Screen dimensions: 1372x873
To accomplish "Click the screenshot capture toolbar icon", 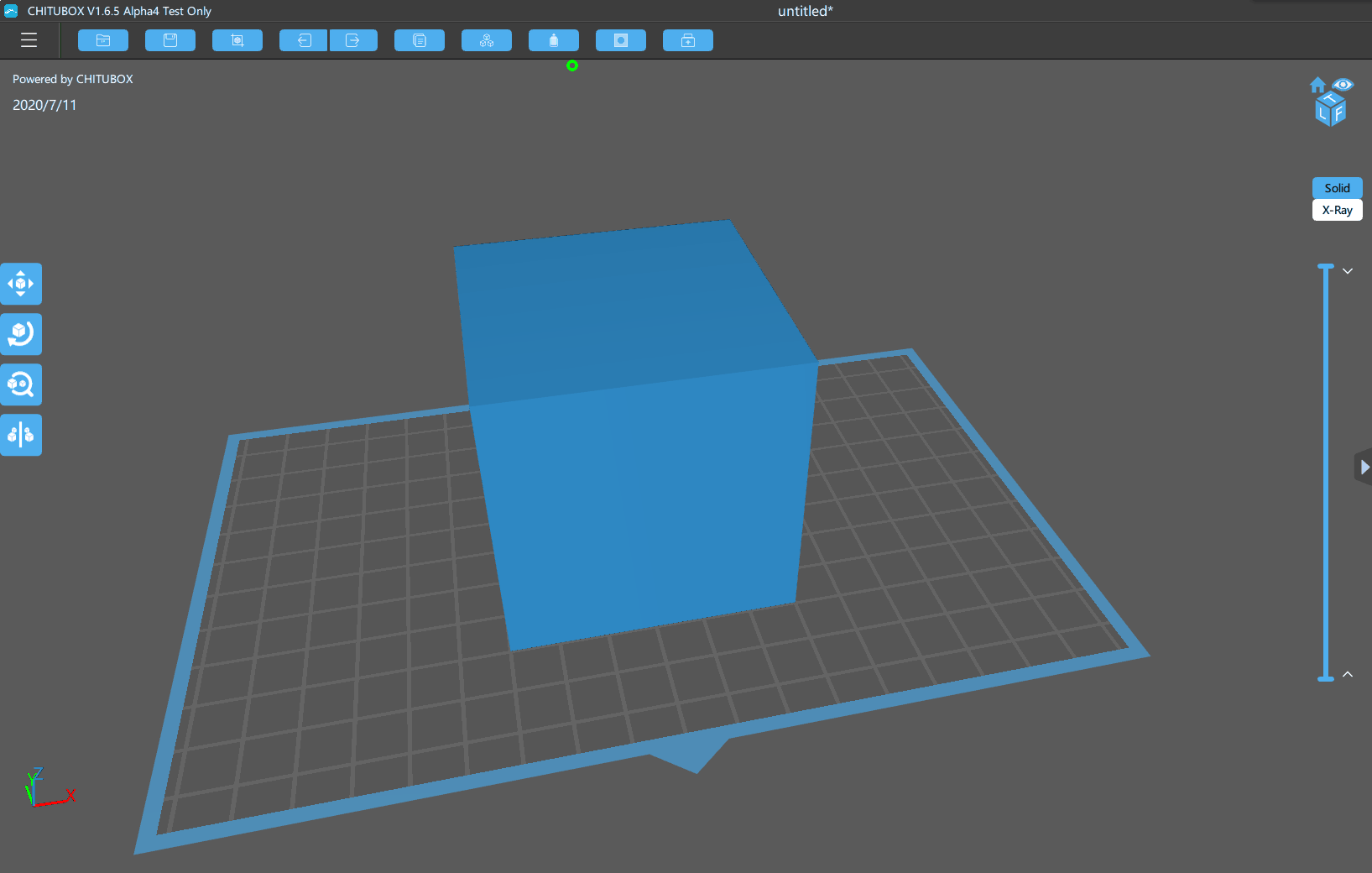I will click(237, 40).
